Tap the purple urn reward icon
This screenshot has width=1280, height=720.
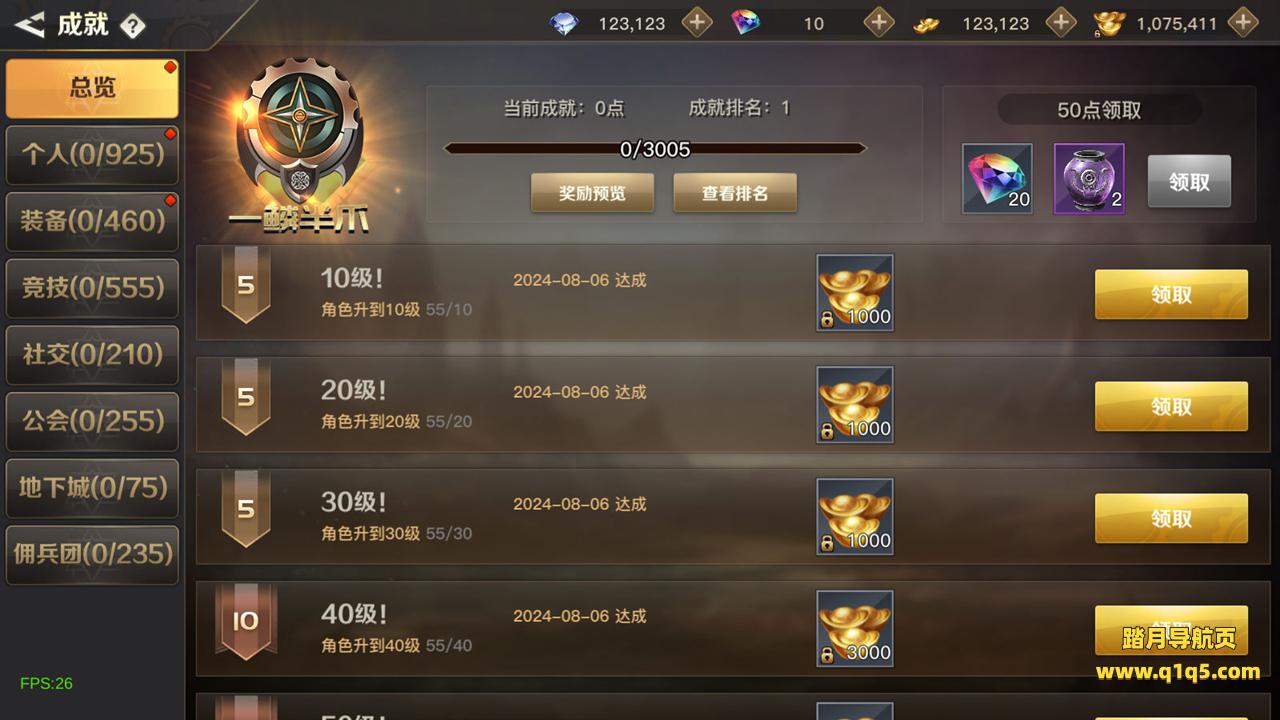point(1089,178)
